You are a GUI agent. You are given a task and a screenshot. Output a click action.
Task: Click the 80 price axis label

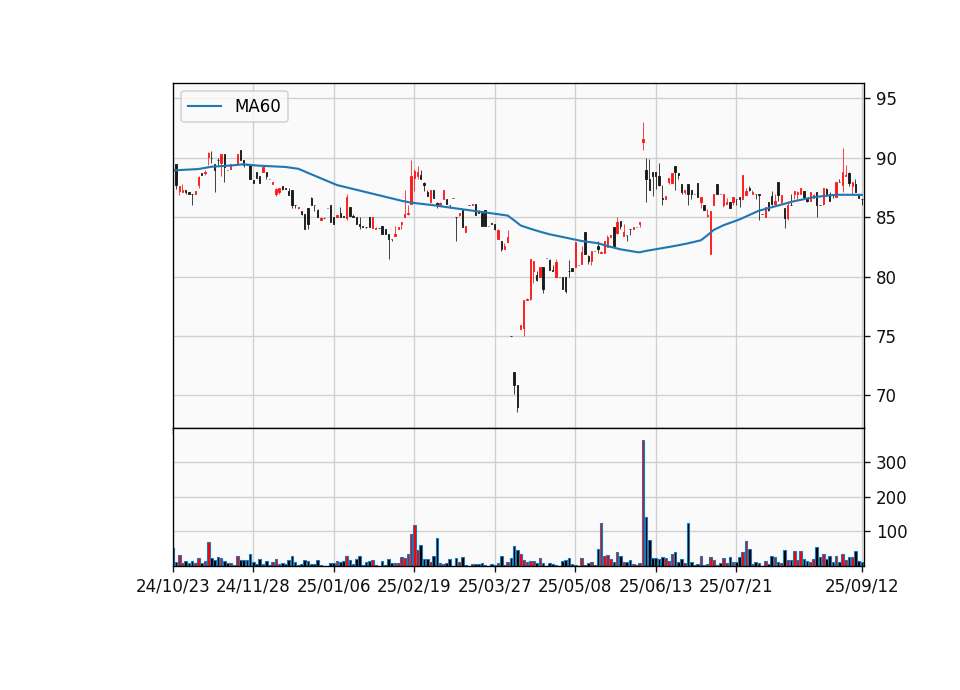pyautogui.click(x=886, y=278)
